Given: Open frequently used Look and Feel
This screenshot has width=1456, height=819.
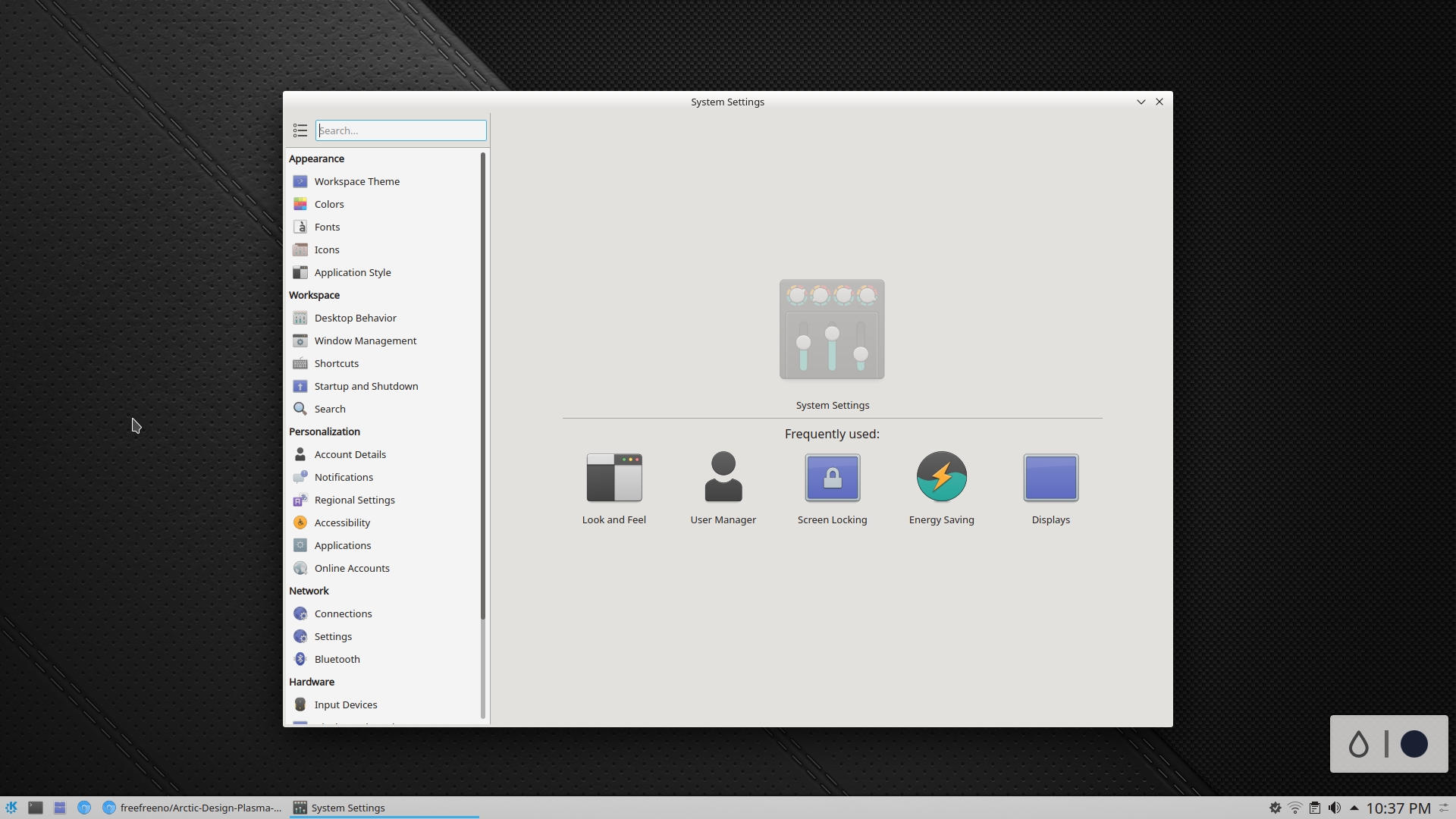Looking at the screenshot, I should [x=614, y=488].
